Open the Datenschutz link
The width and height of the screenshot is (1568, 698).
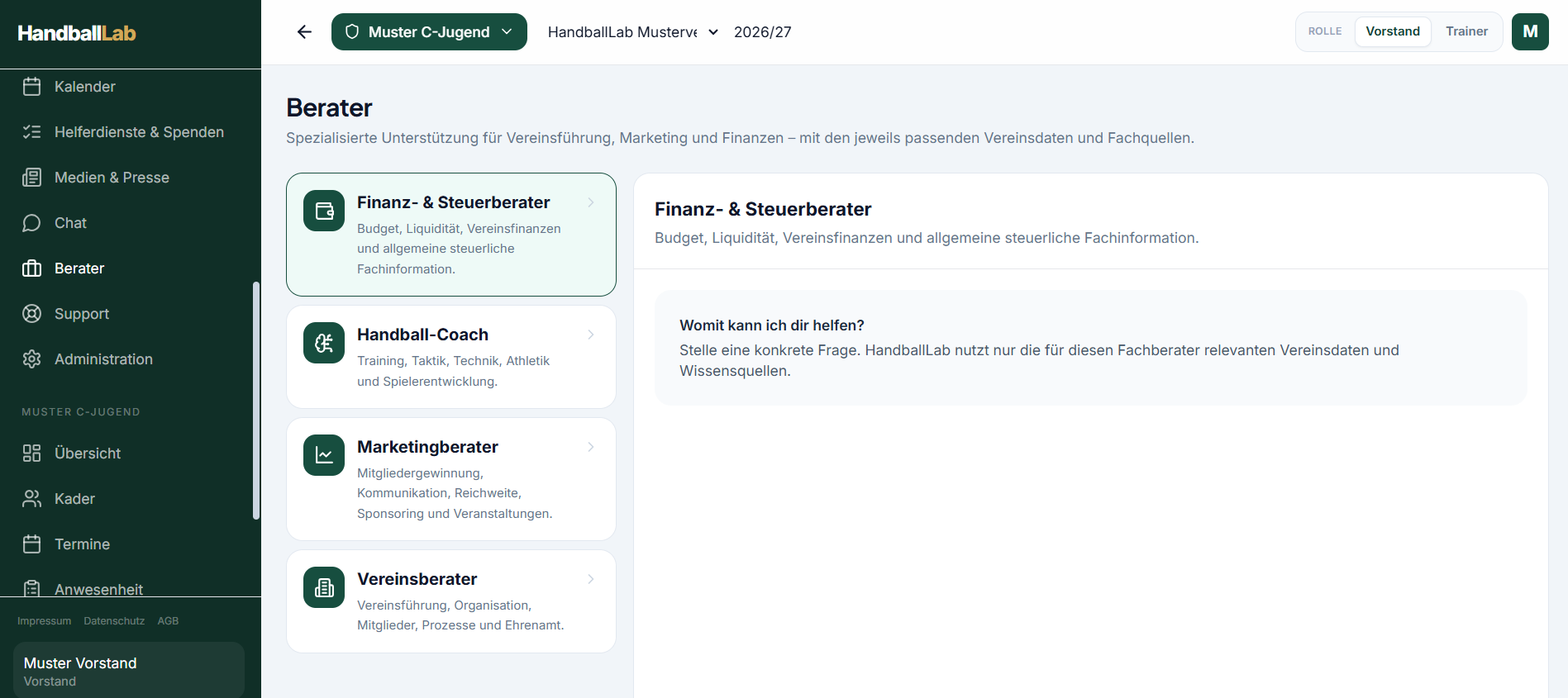[114, 621]
